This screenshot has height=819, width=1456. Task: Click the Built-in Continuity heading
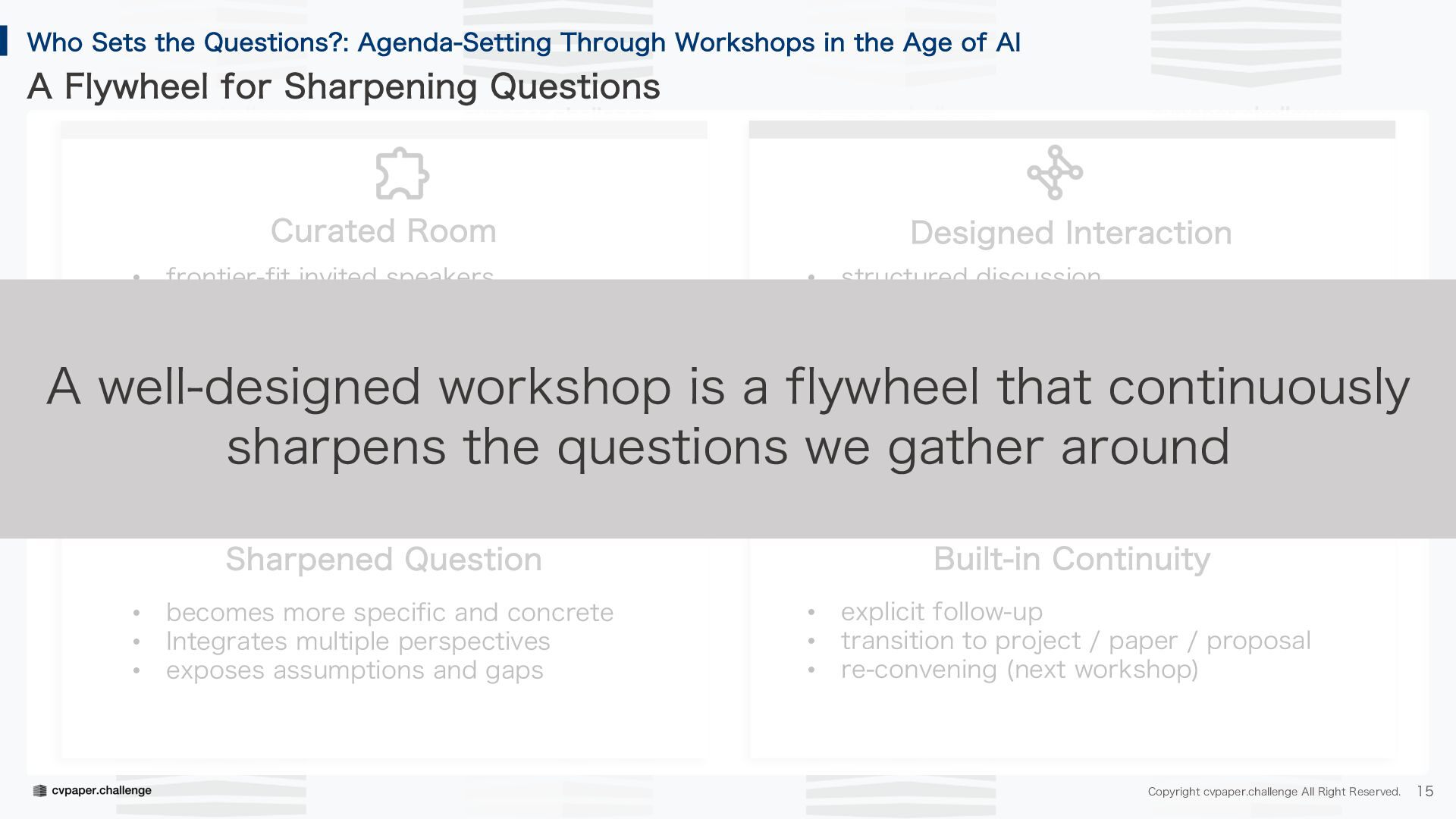pos(1072,559)
